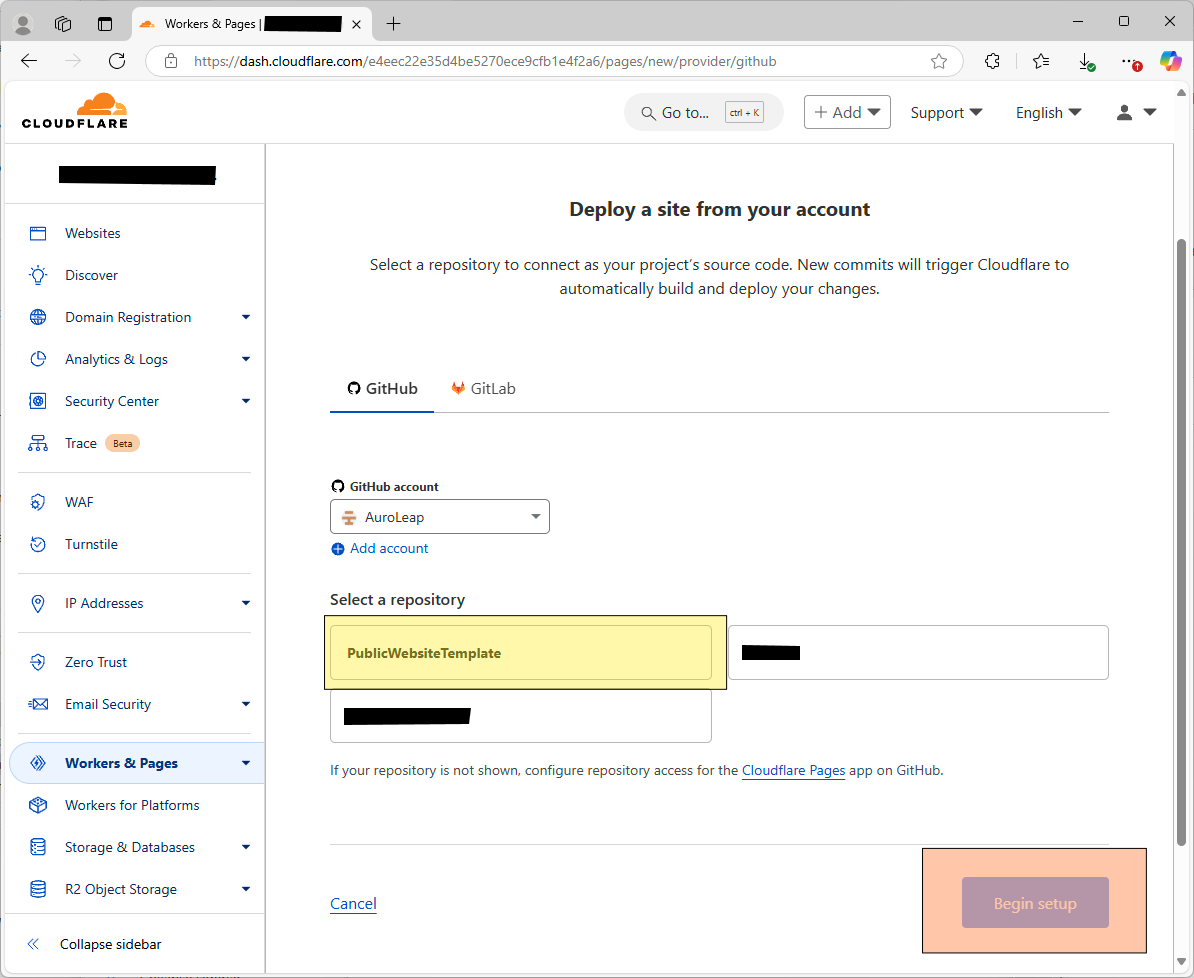Image resolution: width=1194 pixels, height=978 pixels.
Task: Collapse the sidebar with the double-arrow icon
Action: 33,944
